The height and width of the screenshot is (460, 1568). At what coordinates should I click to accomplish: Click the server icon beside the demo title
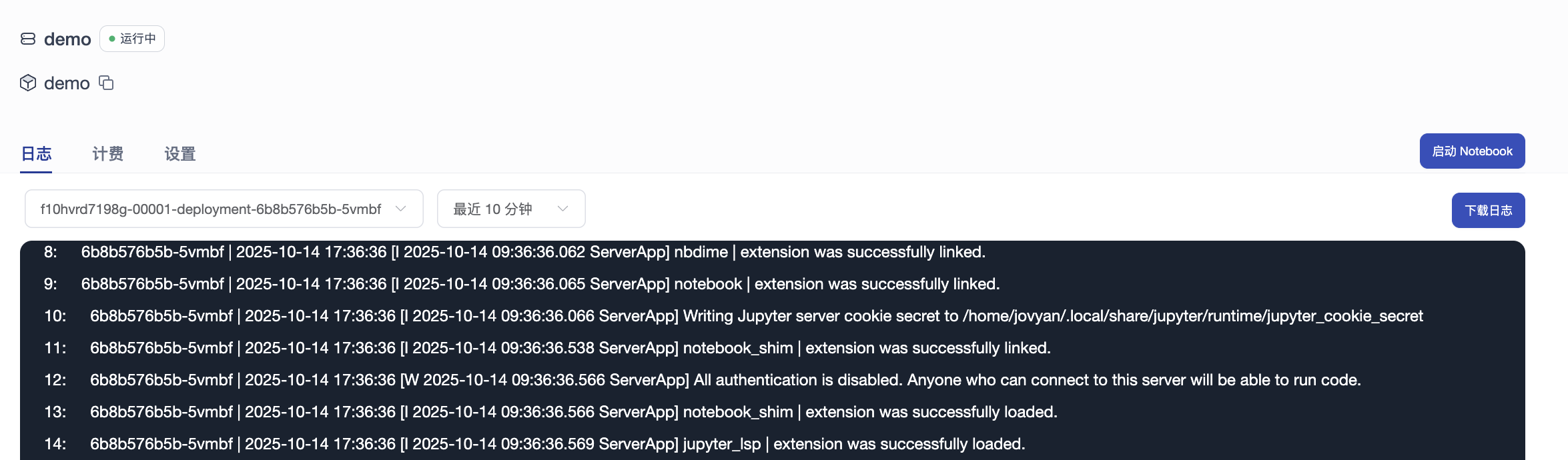pyautogui.click(x=28, y=39)
